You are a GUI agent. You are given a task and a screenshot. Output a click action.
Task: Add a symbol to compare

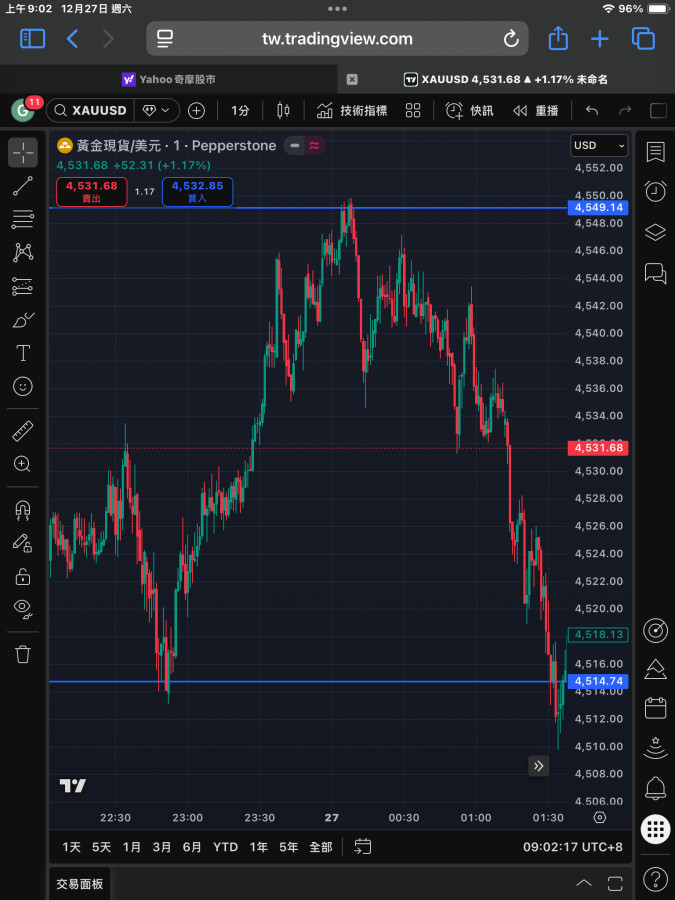196,110
